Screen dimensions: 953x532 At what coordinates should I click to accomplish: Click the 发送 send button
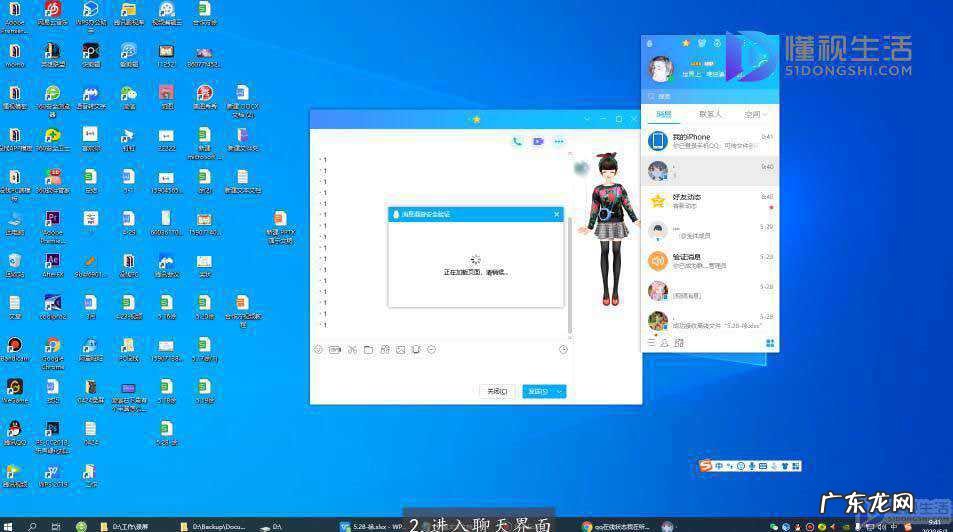click(x=537, y=391)
